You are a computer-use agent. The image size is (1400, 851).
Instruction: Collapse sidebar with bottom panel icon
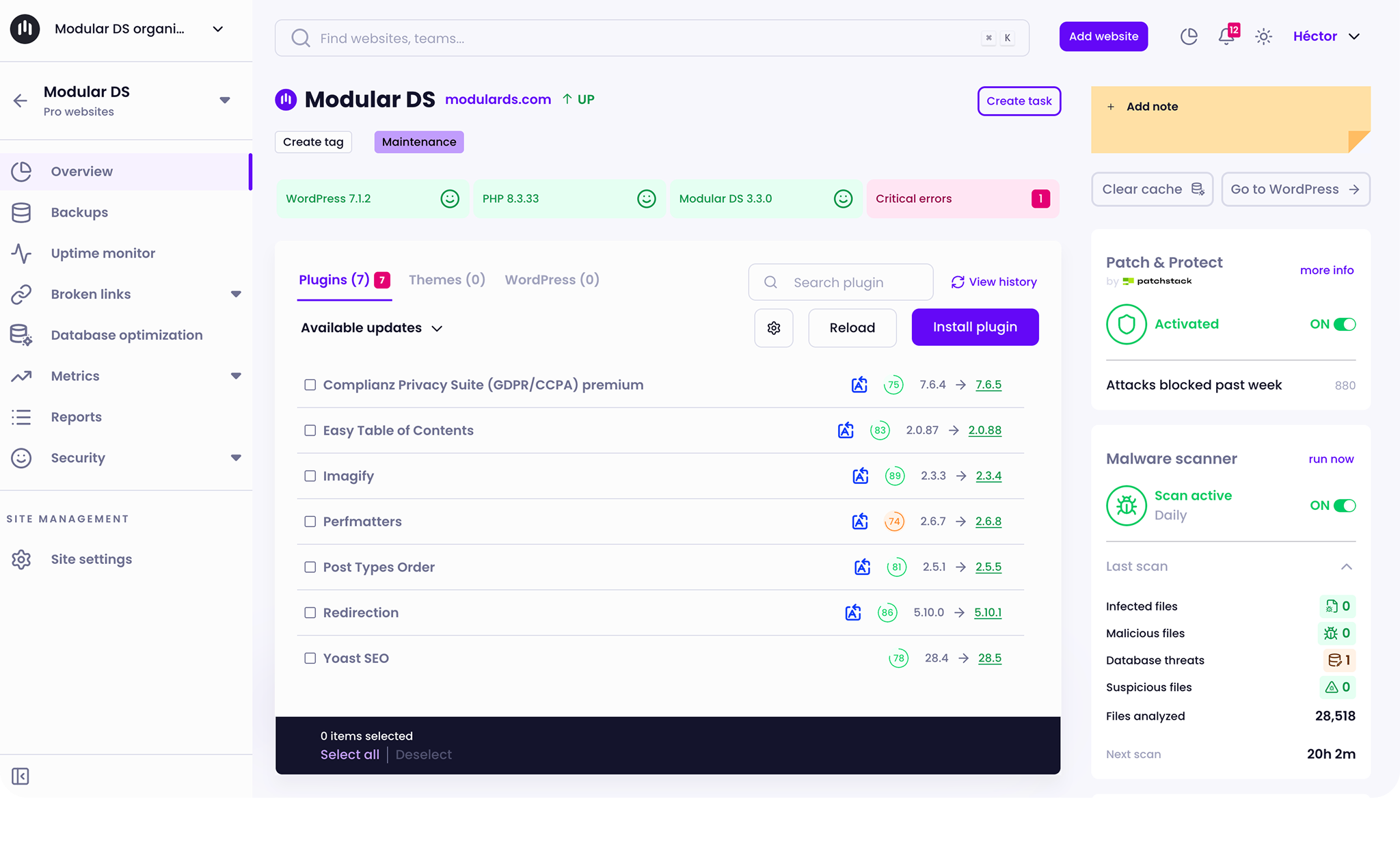[x=21, y=776]
